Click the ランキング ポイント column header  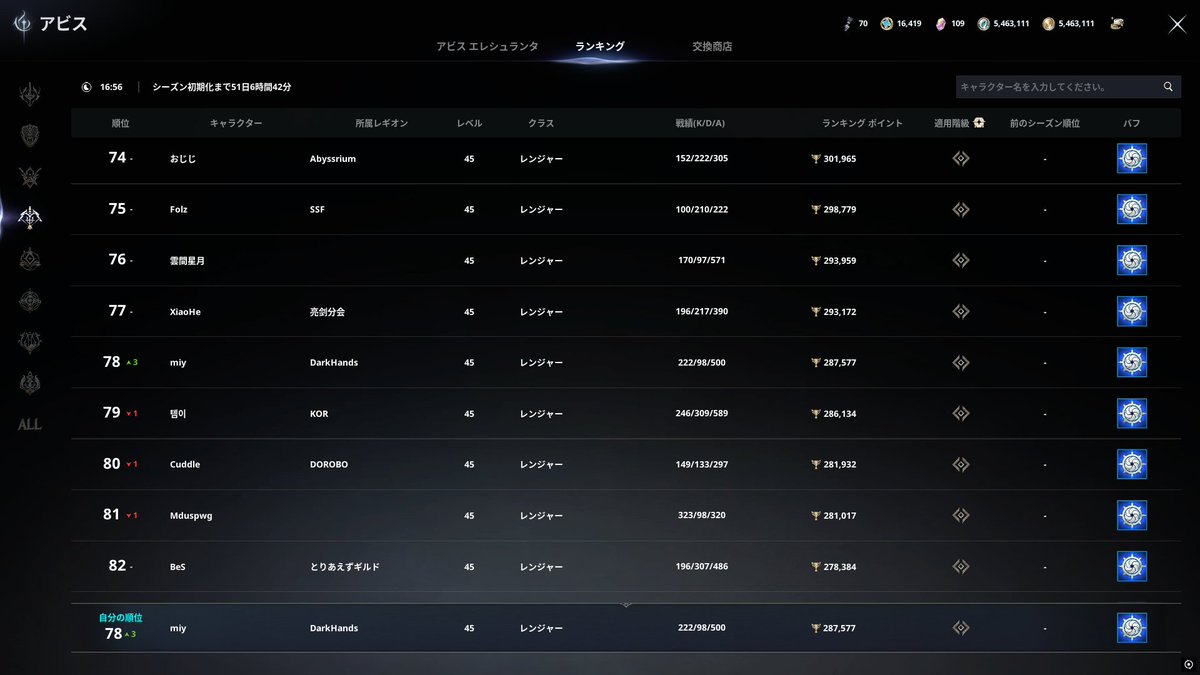pyautogui.click(x=862, y=123)
